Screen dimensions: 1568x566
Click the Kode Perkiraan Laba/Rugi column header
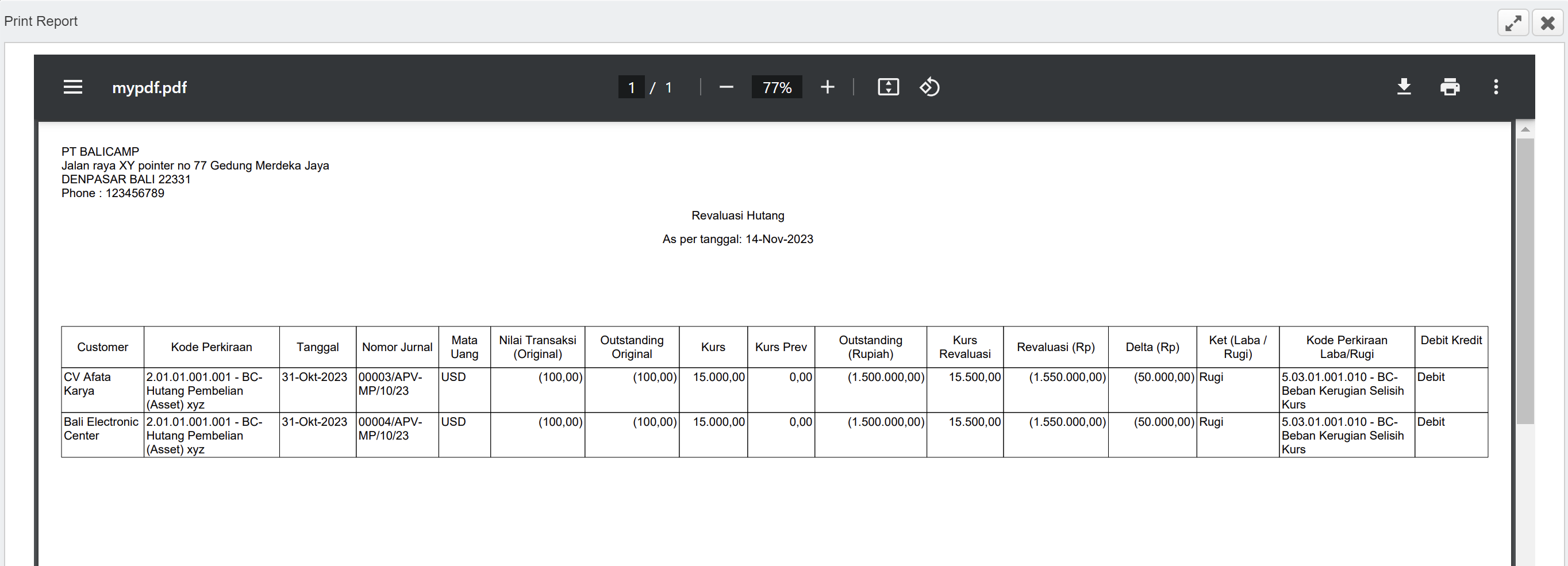click(1347, 347)
